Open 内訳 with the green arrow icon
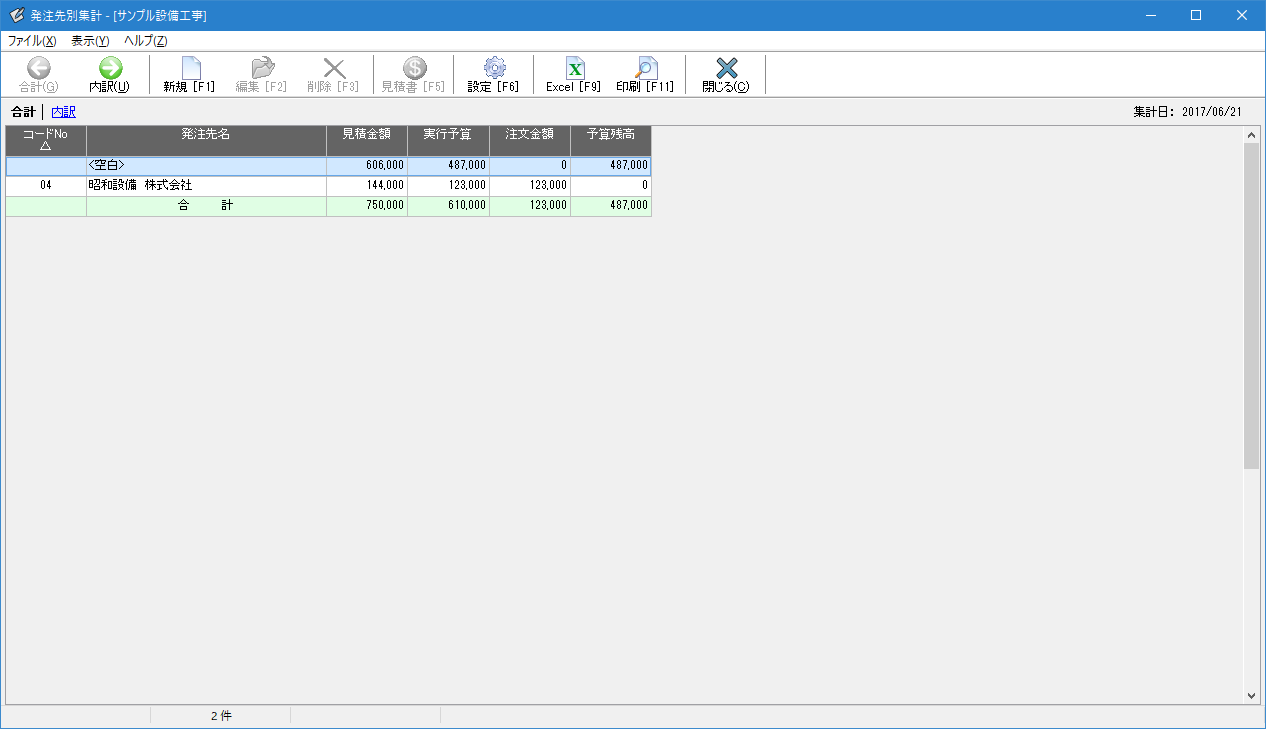This screenshot has height=729, width=1266. [110, 68]
